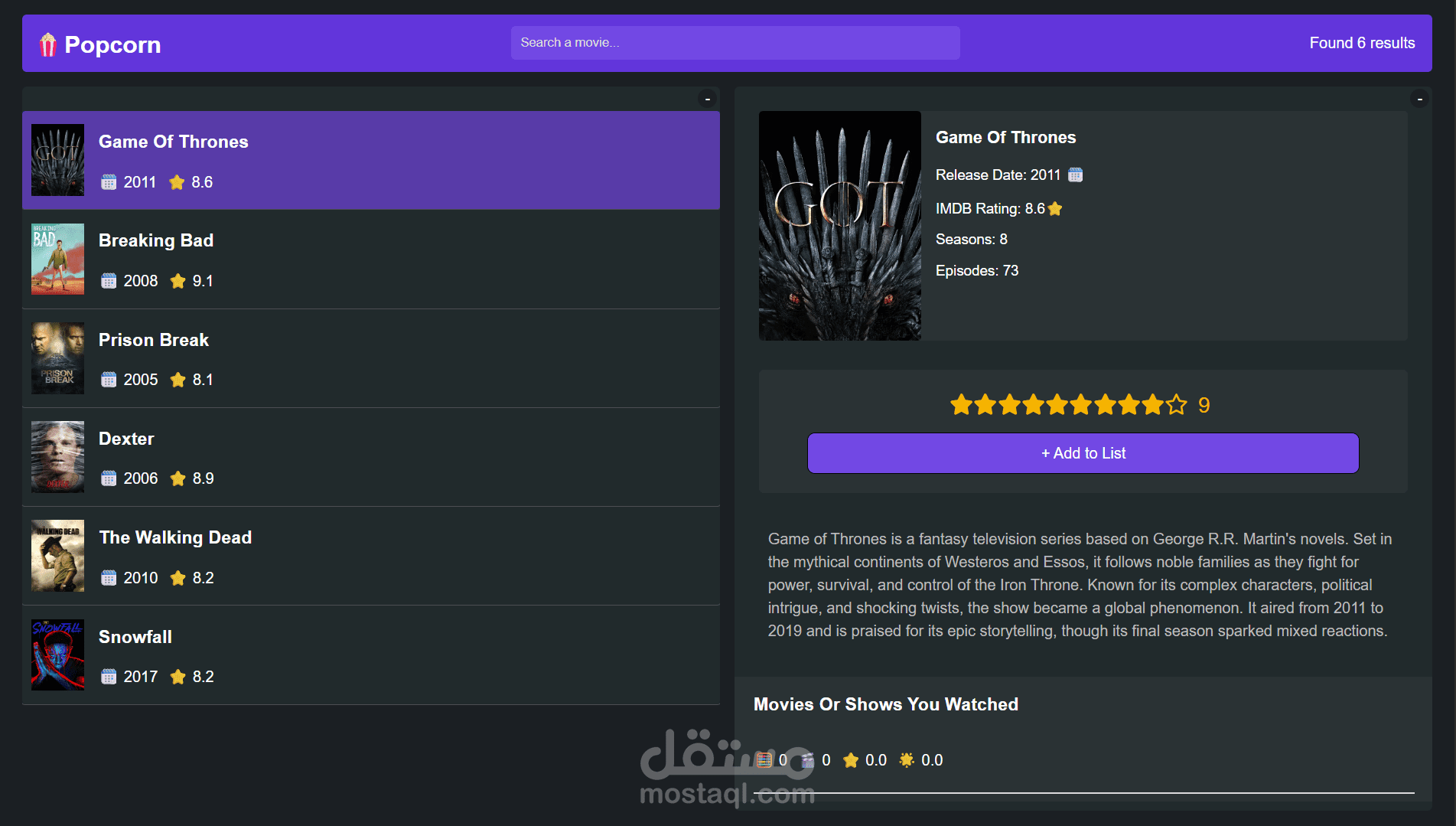Select Snowfall in results list
Image resolution: width=1456 pixels, height=826 pixels.
click(x=371, y=655)
